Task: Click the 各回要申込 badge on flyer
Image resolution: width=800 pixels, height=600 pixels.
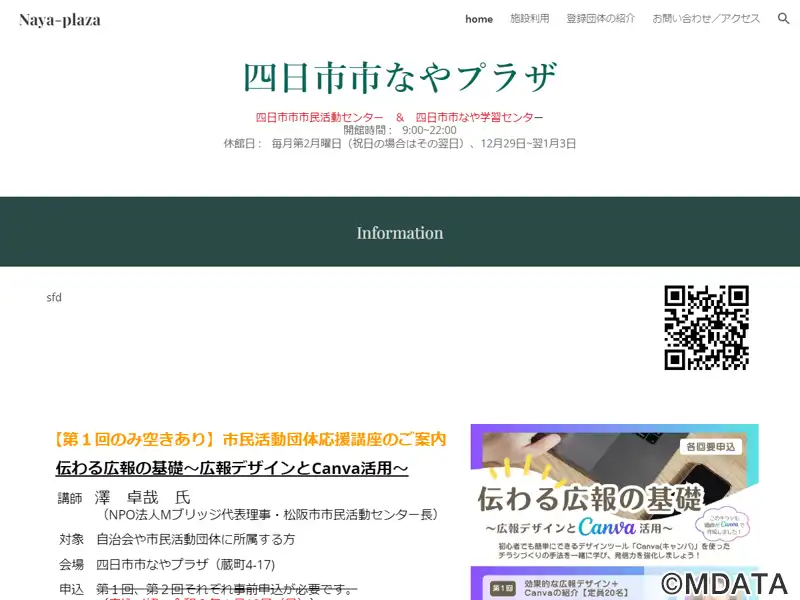Action: point(711,447)
